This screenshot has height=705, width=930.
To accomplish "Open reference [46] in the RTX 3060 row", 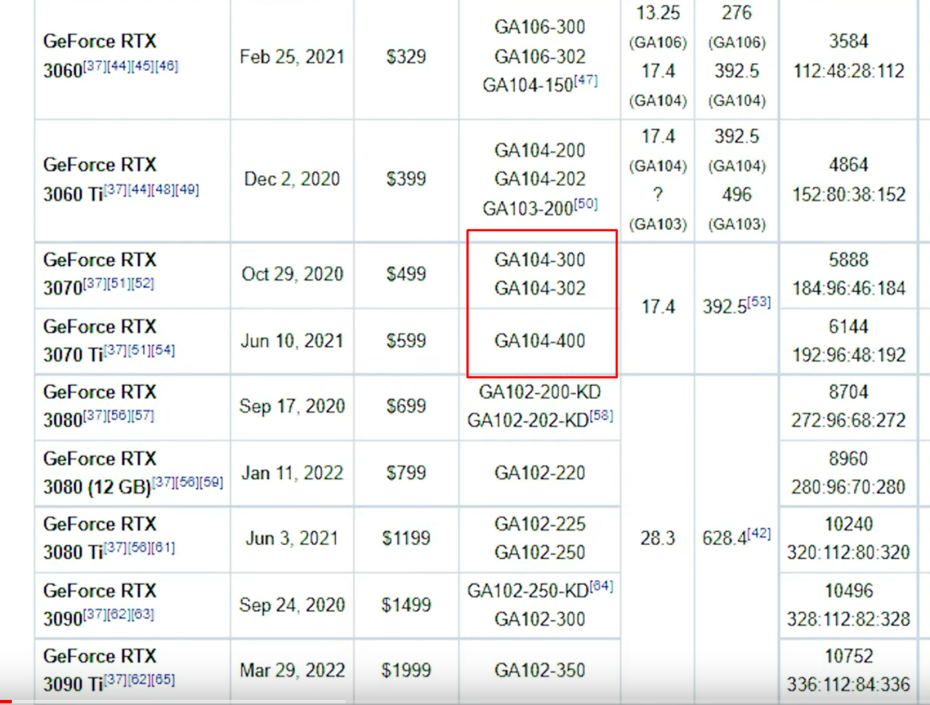I will (166, 66).
